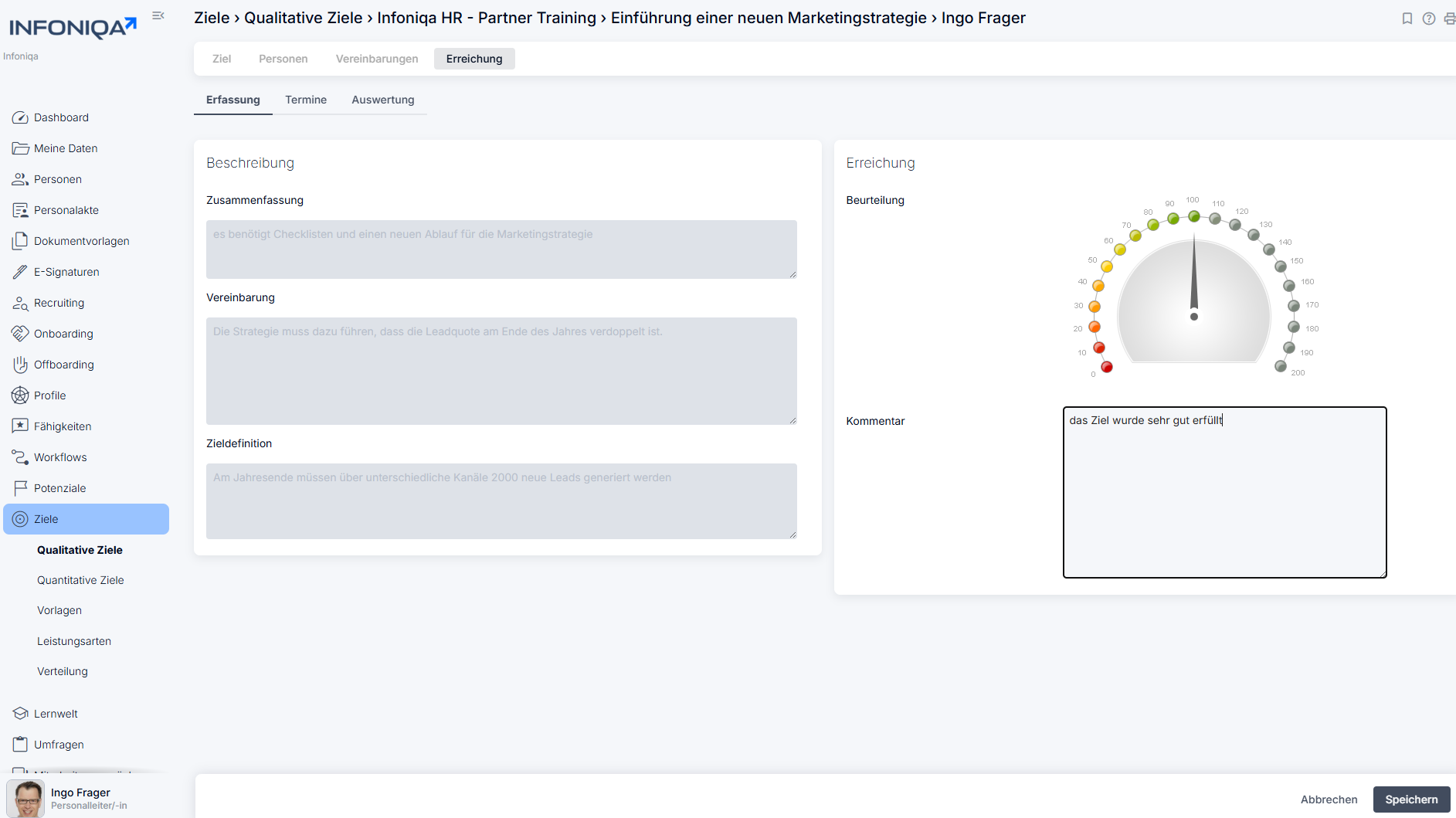The width and height of the screenshot is (1456, 818).
Task: Open the Termine sub-tab
Action: [306, 100]
